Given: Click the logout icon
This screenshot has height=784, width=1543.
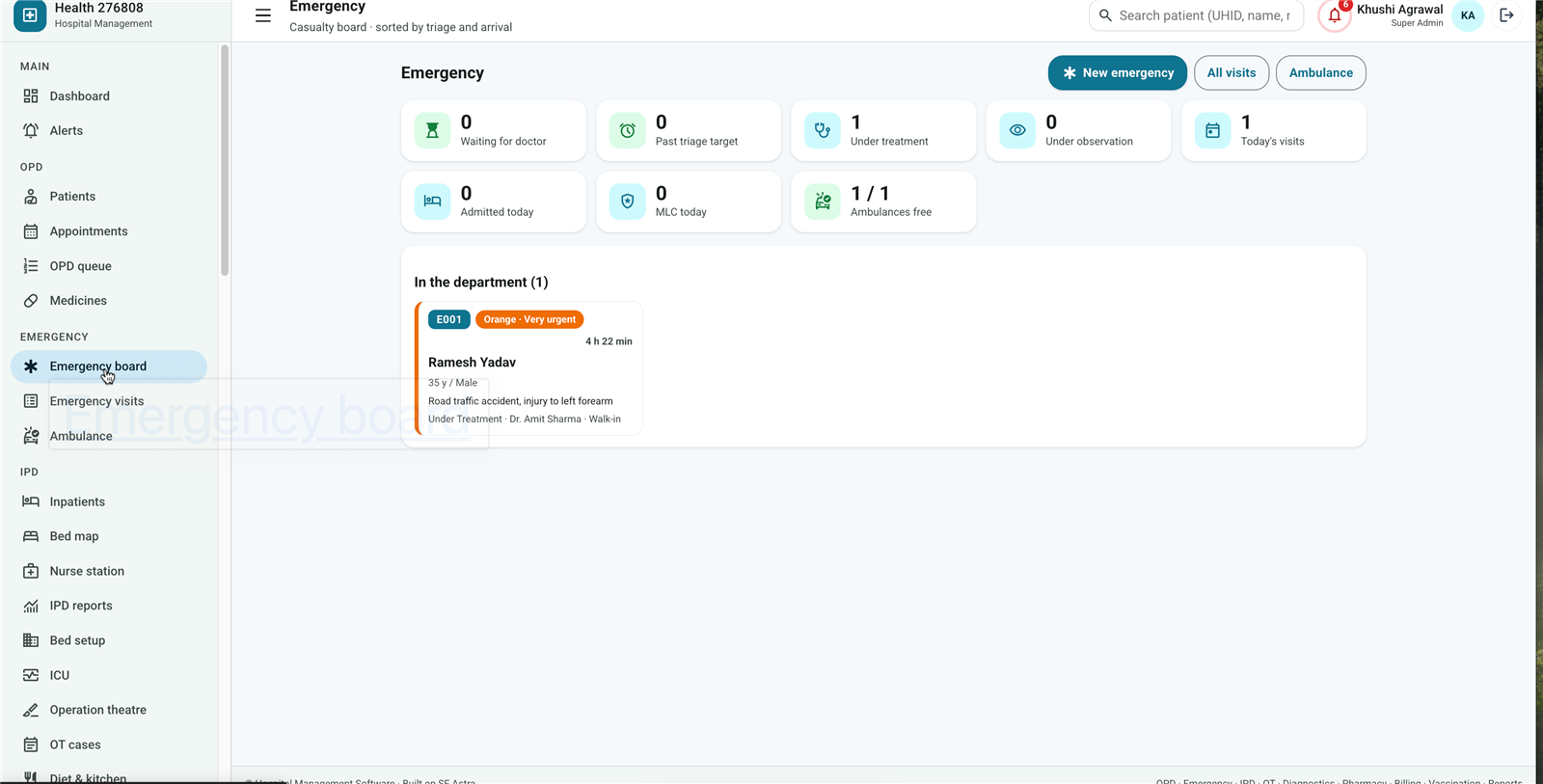Looking at the screenshot, I should point(1506,15).
